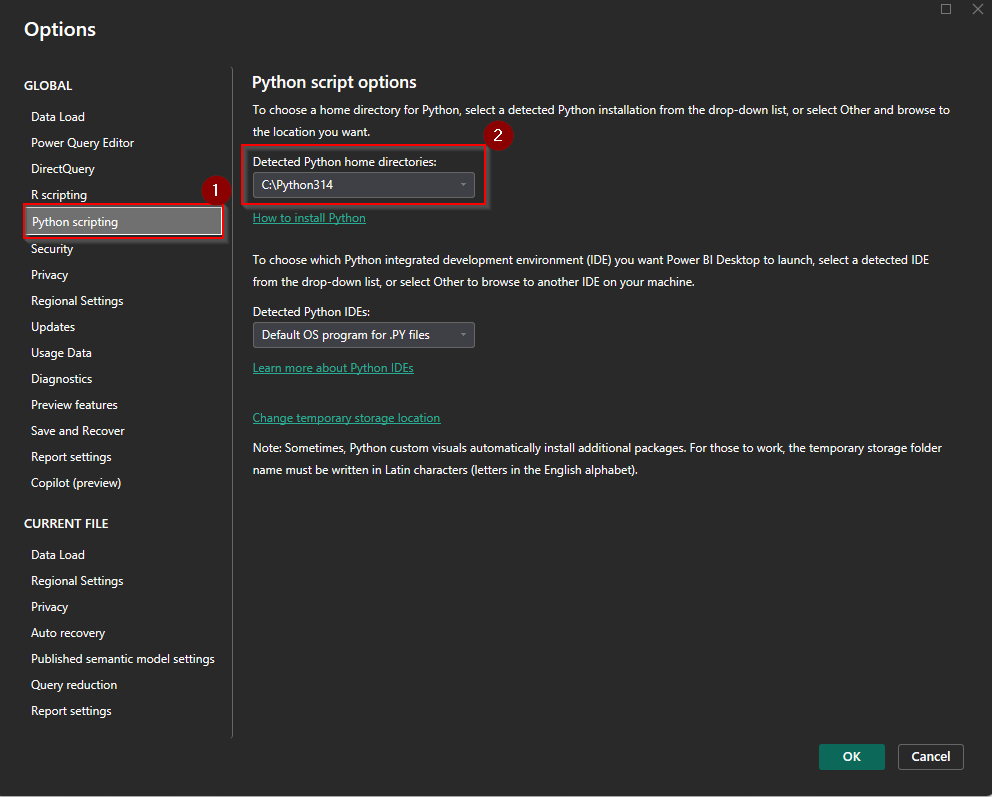Go to Global Data Load settings
This screenshot has height=797, width=992.
point(58,117)
